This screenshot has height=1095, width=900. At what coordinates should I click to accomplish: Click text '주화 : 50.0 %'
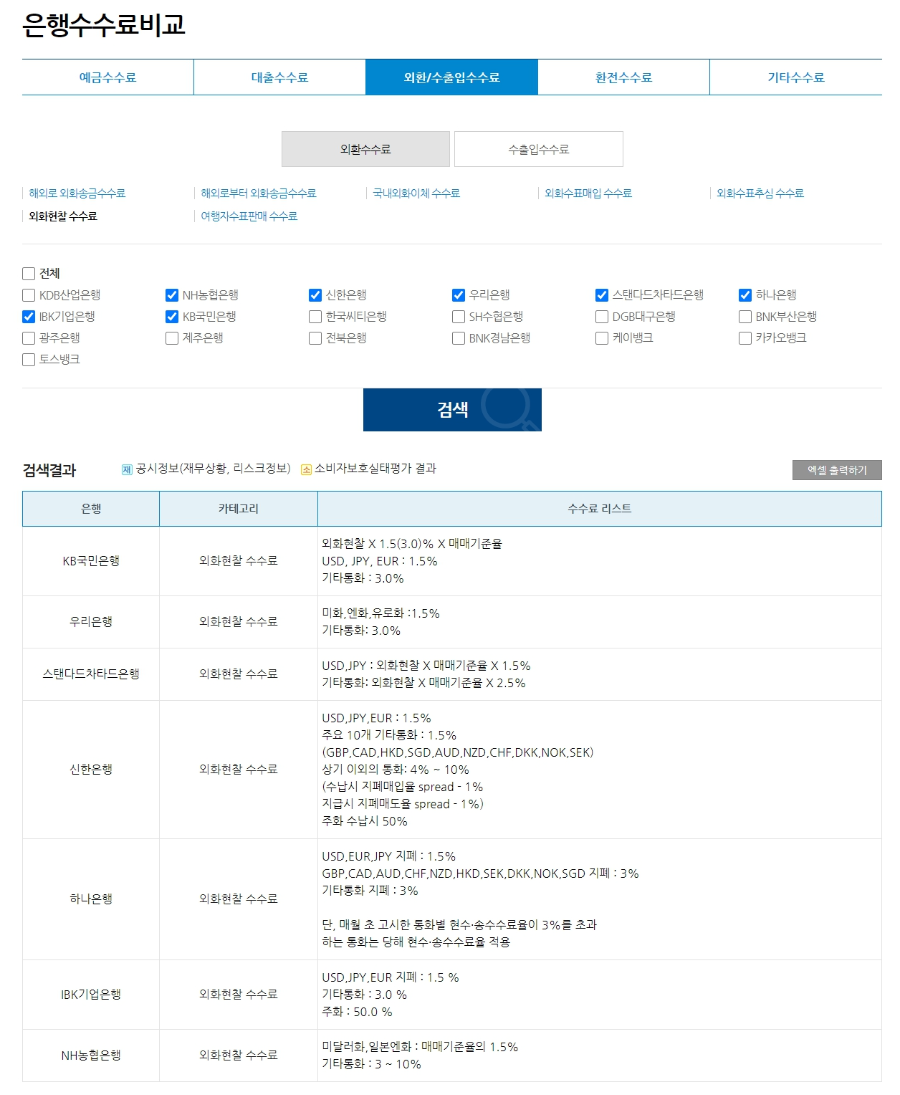pos(357,1012)
